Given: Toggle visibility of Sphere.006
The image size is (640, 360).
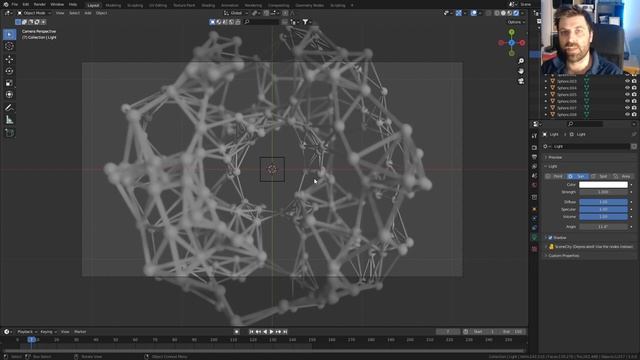Looking at the screenshot, I should pyautogui.click(x=627, y=101).
